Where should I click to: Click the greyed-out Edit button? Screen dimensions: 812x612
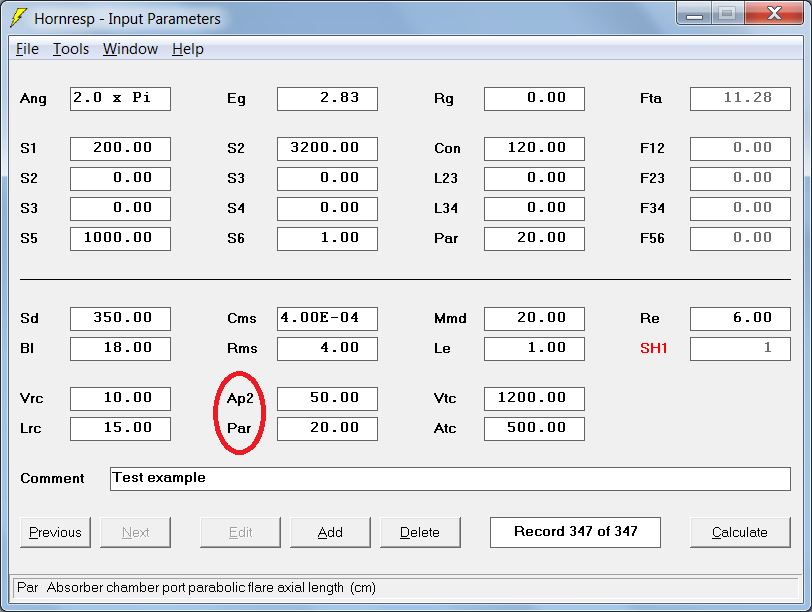(240, 532)
